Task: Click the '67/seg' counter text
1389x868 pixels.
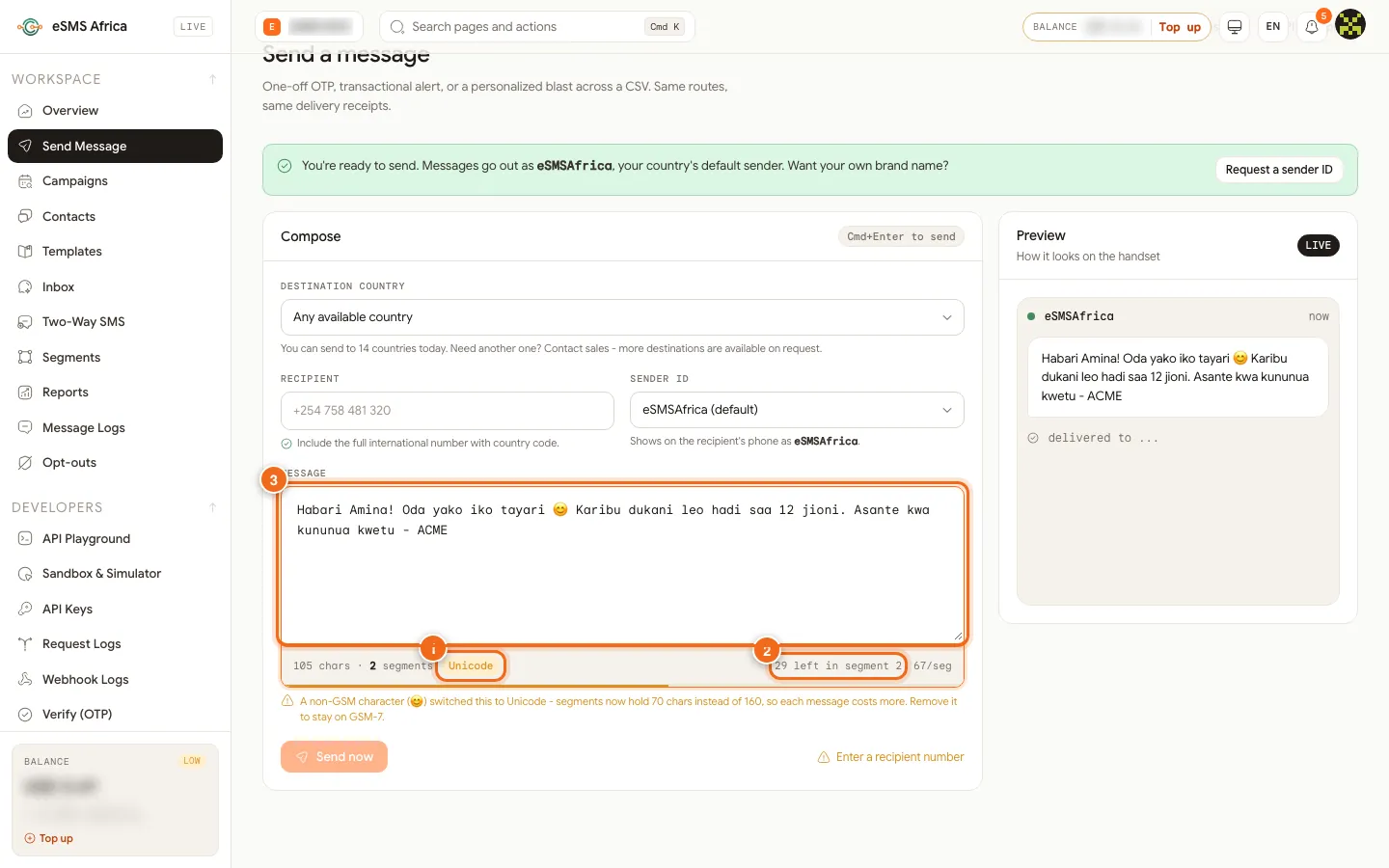Action: point(932,666)
